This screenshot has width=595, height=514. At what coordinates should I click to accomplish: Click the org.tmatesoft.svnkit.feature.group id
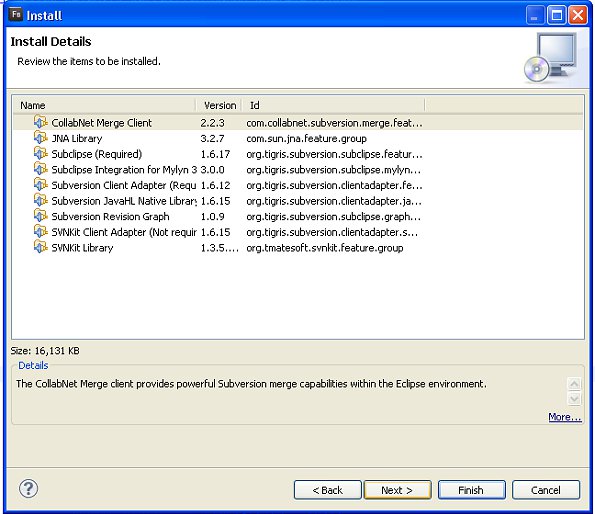(x=324, y=248)
